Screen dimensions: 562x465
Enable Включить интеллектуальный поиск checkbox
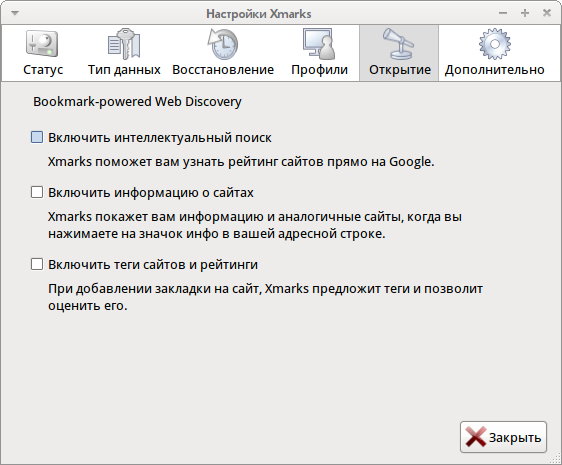(x=37, y=137)
